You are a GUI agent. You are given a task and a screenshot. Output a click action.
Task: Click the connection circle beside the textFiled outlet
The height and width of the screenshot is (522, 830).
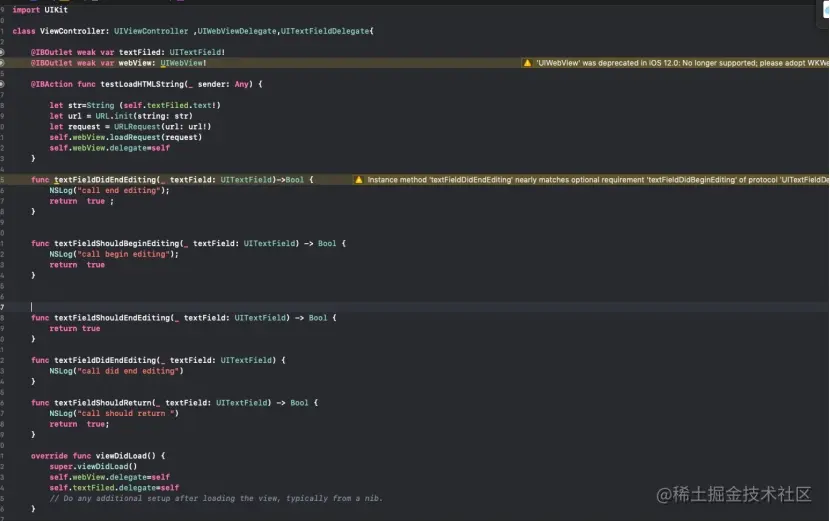(2, 52)
